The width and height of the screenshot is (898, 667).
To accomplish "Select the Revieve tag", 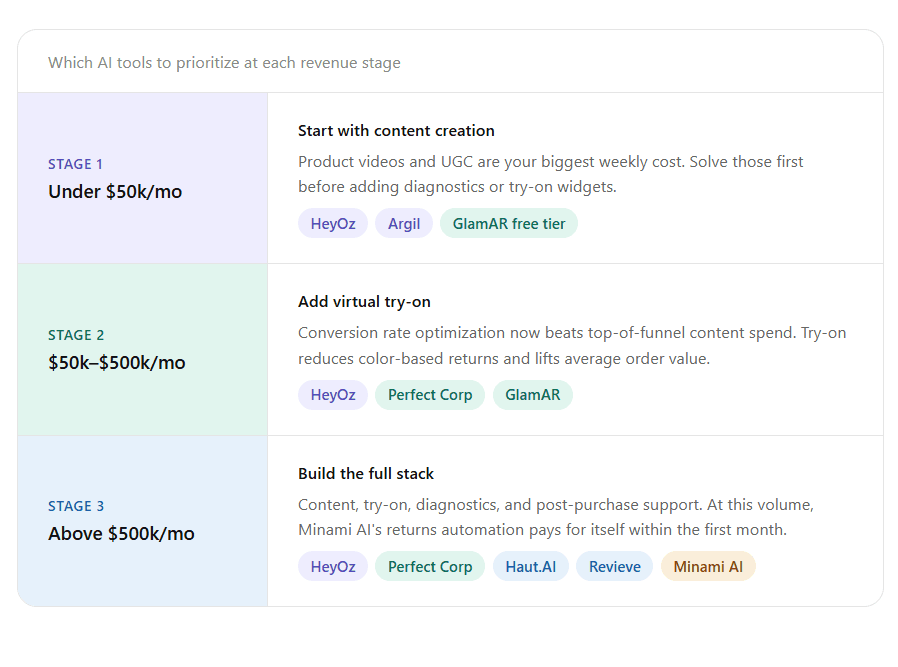I will 615,567.
